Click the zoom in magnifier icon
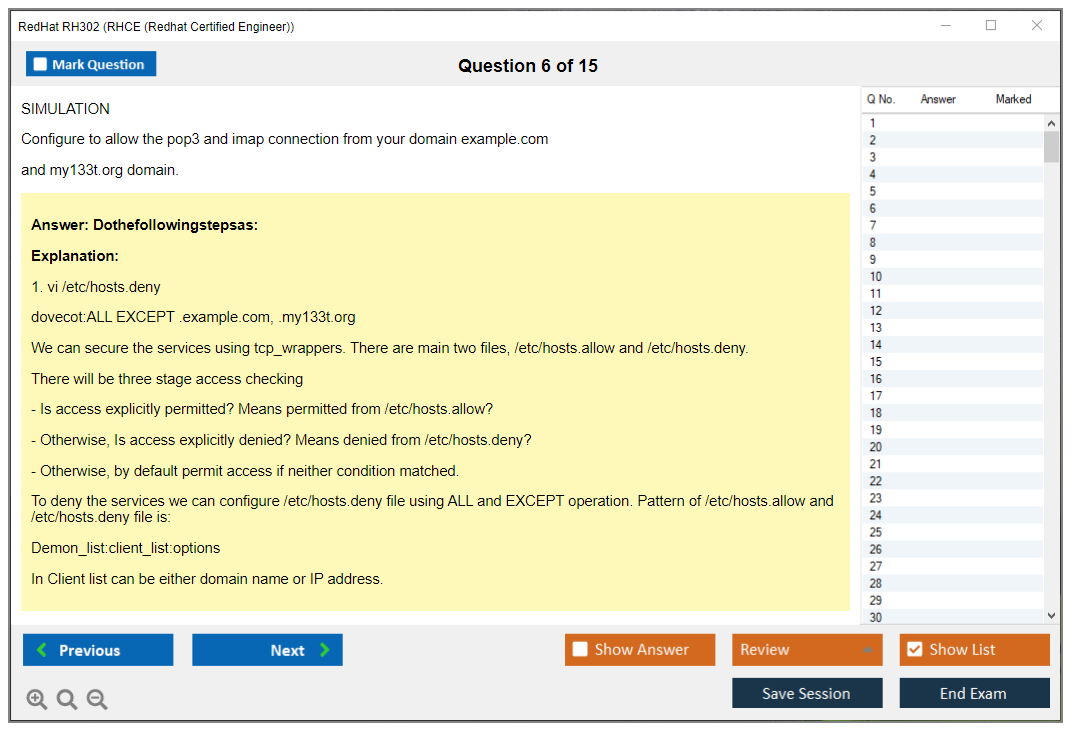The image size is (1075, 735). (x=37, y=700)
